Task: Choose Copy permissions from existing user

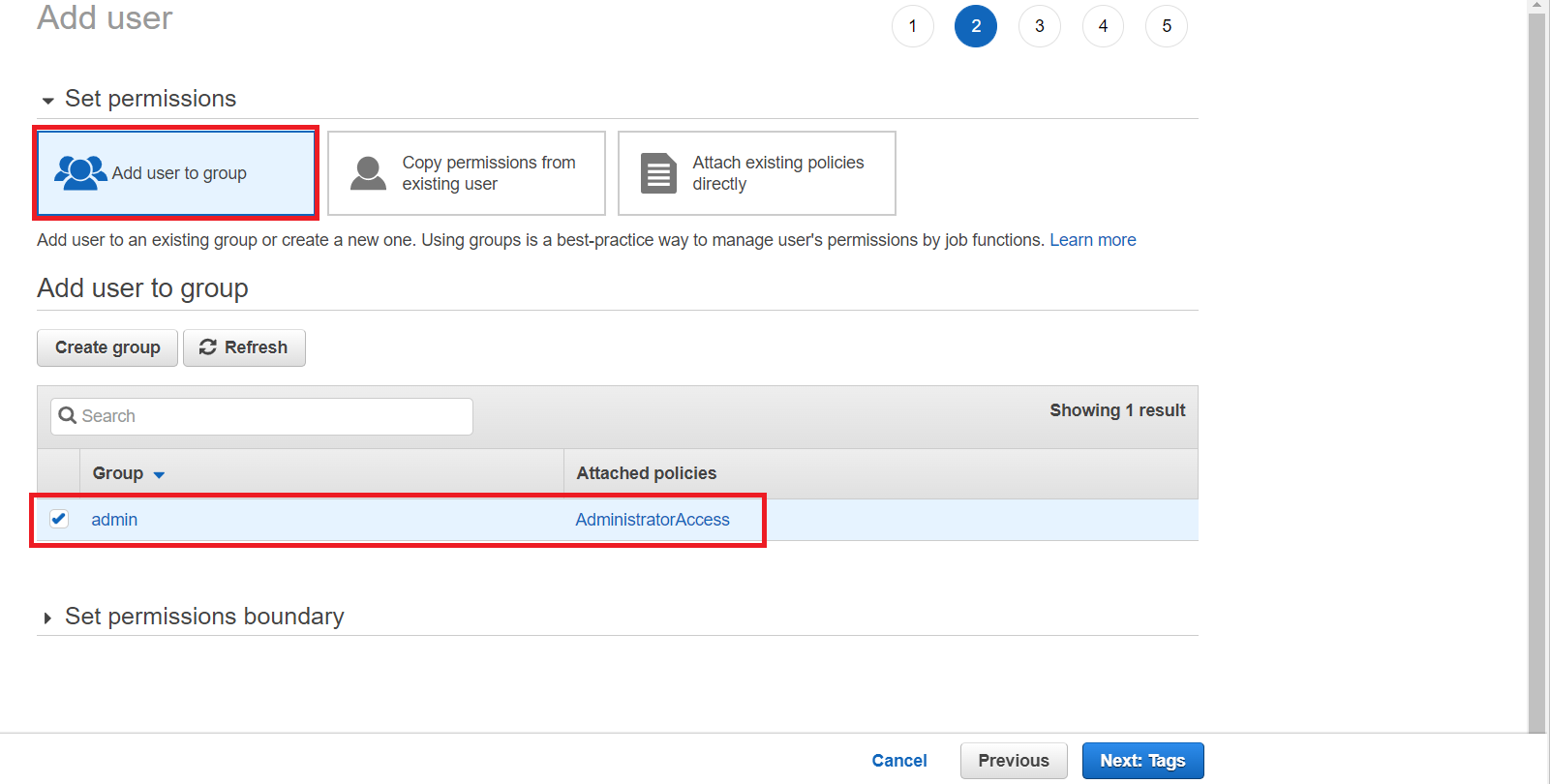Action: (467, 173)
